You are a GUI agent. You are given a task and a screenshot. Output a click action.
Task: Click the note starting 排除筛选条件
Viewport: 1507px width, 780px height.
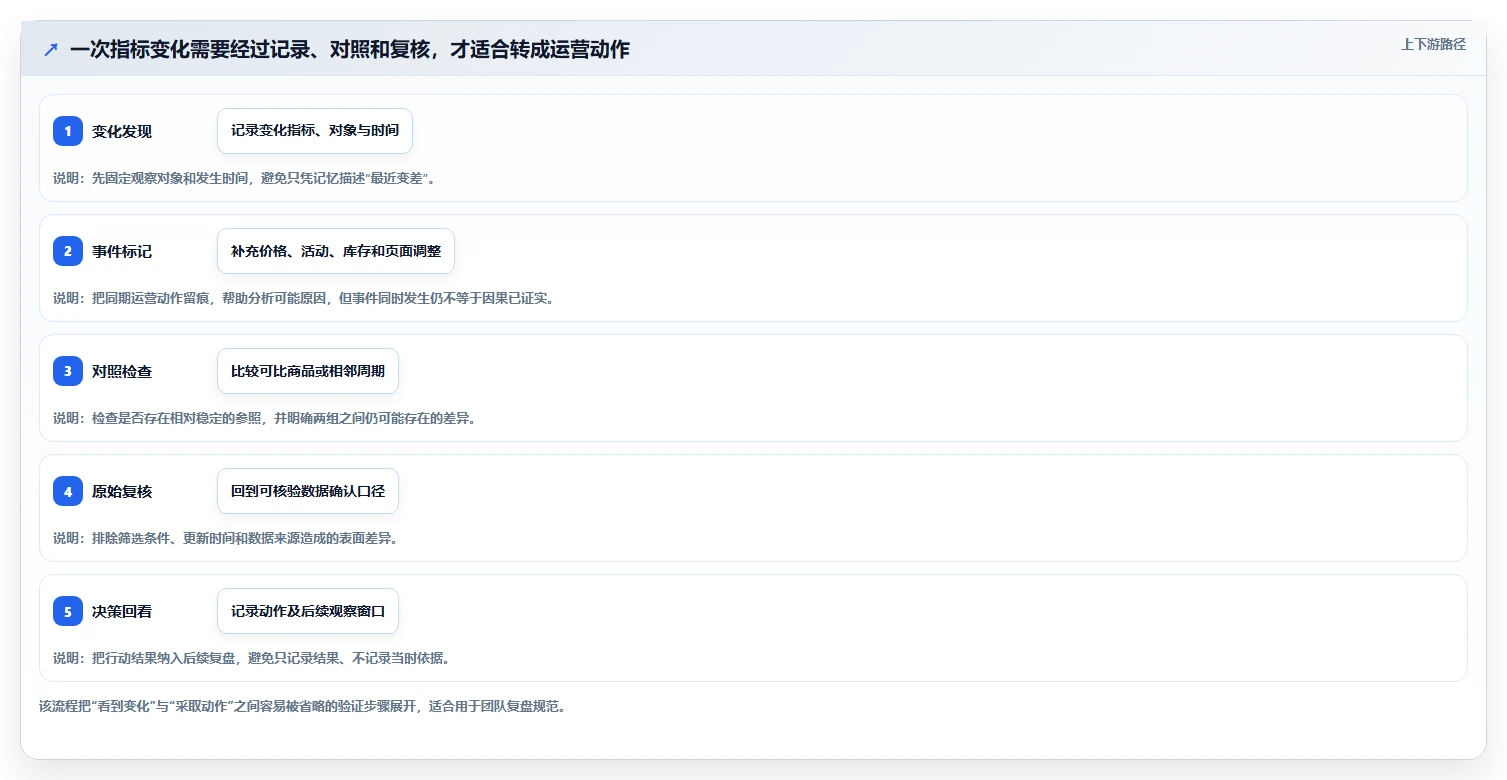click(227, 538)
